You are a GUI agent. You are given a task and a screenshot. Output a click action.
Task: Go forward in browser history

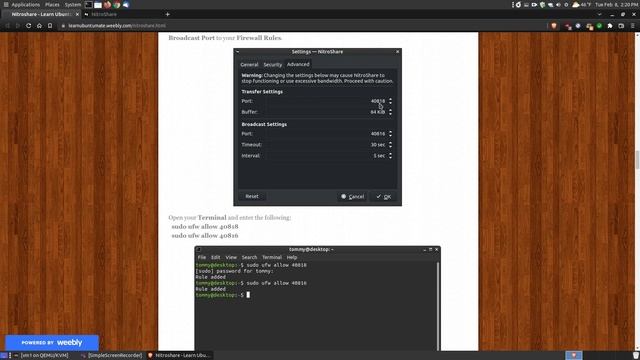tap(18, 26)
